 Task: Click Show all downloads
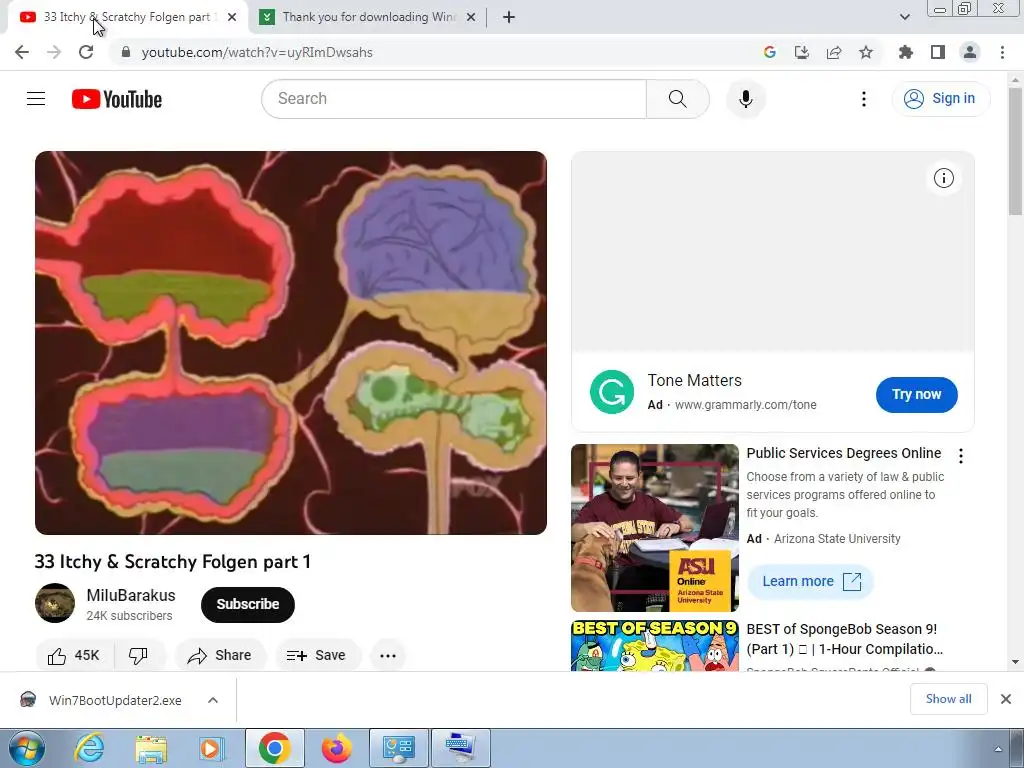point(948,699)
